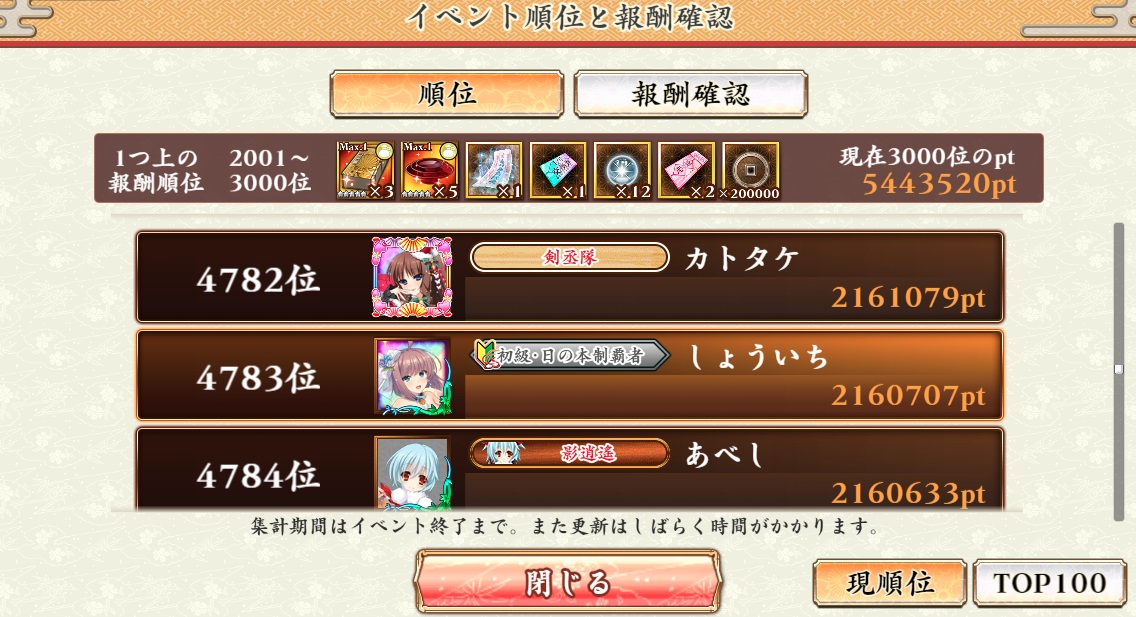Click the teal ticket reward icon
This screenshot has height=617, width=1136.
(558, 170)
